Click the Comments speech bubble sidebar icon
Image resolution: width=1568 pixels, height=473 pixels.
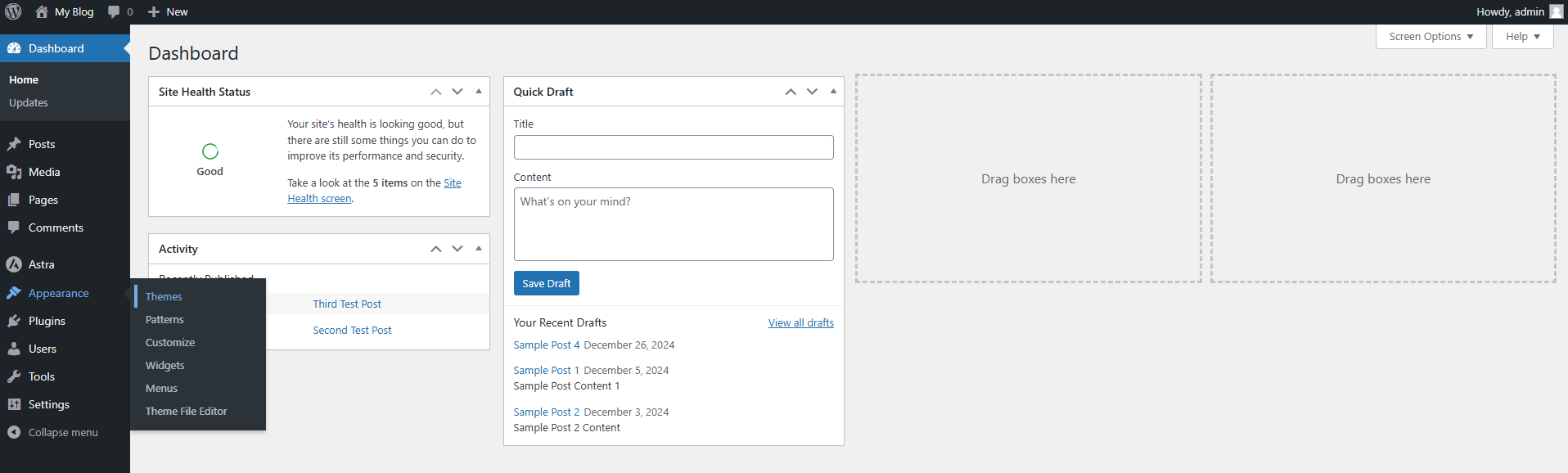pyautogui.click(x=14, y=227)
